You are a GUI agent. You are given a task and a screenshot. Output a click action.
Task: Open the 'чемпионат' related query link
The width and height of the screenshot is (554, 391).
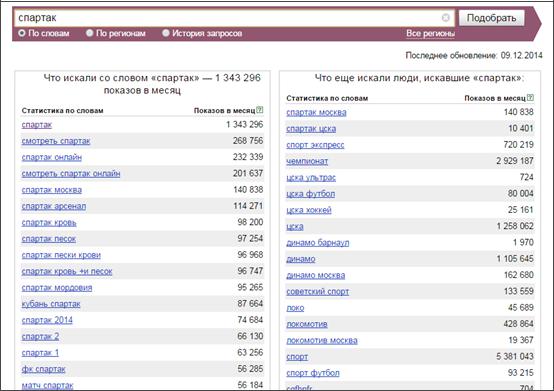pyautogui.click(x=307, y=161)
